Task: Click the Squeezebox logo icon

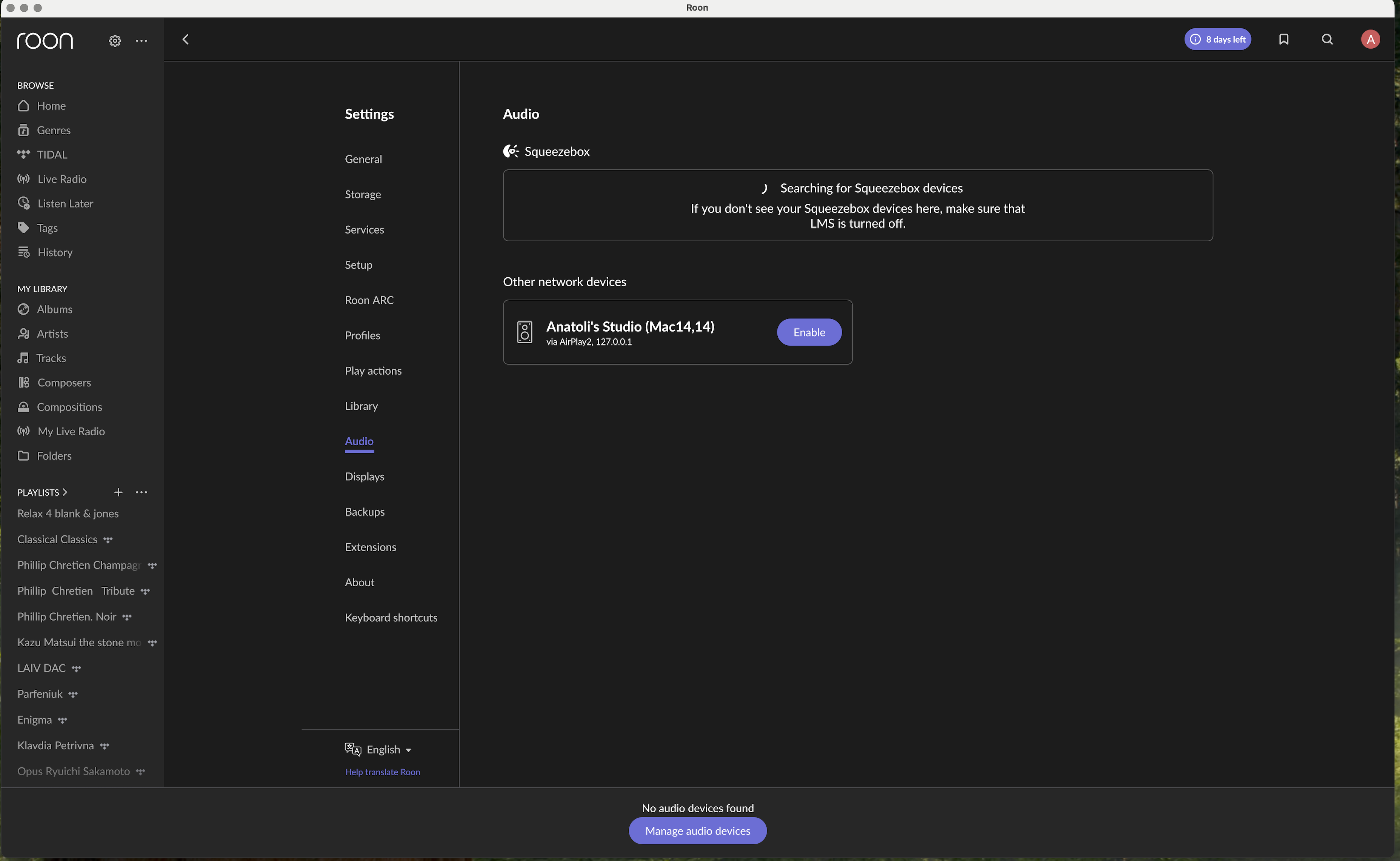Action: 510,151
